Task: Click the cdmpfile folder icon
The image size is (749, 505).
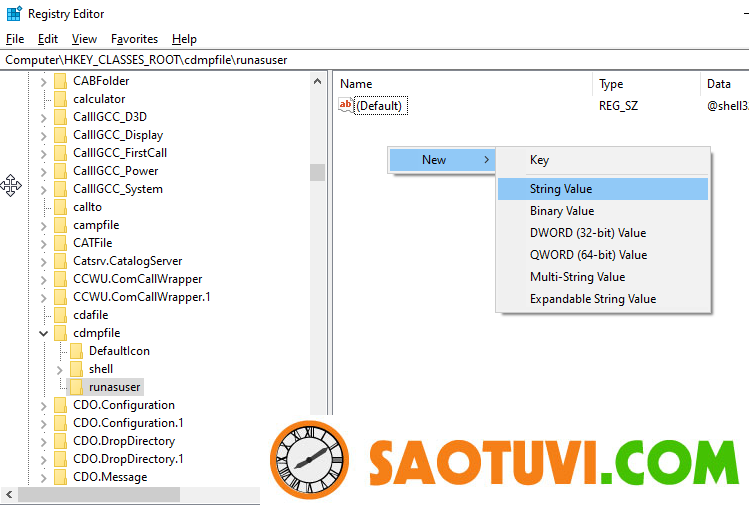Action: pos(61,333)
